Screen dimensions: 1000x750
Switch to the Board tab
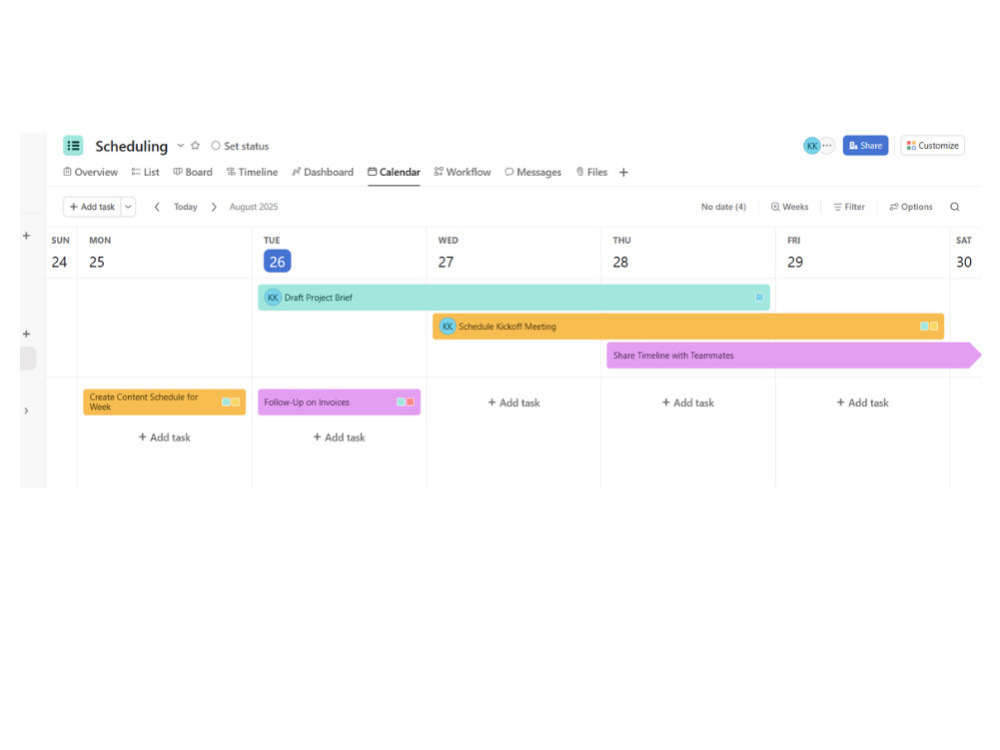coord(193,172)
